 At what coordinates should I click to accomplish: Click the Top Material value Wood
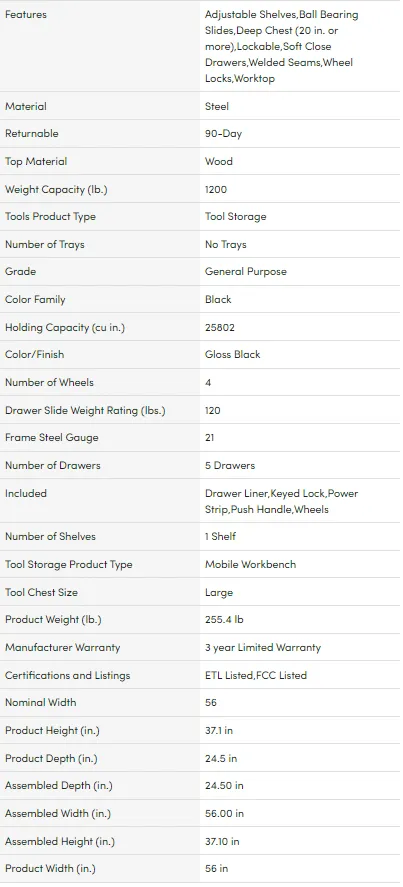tap(219, 162)
